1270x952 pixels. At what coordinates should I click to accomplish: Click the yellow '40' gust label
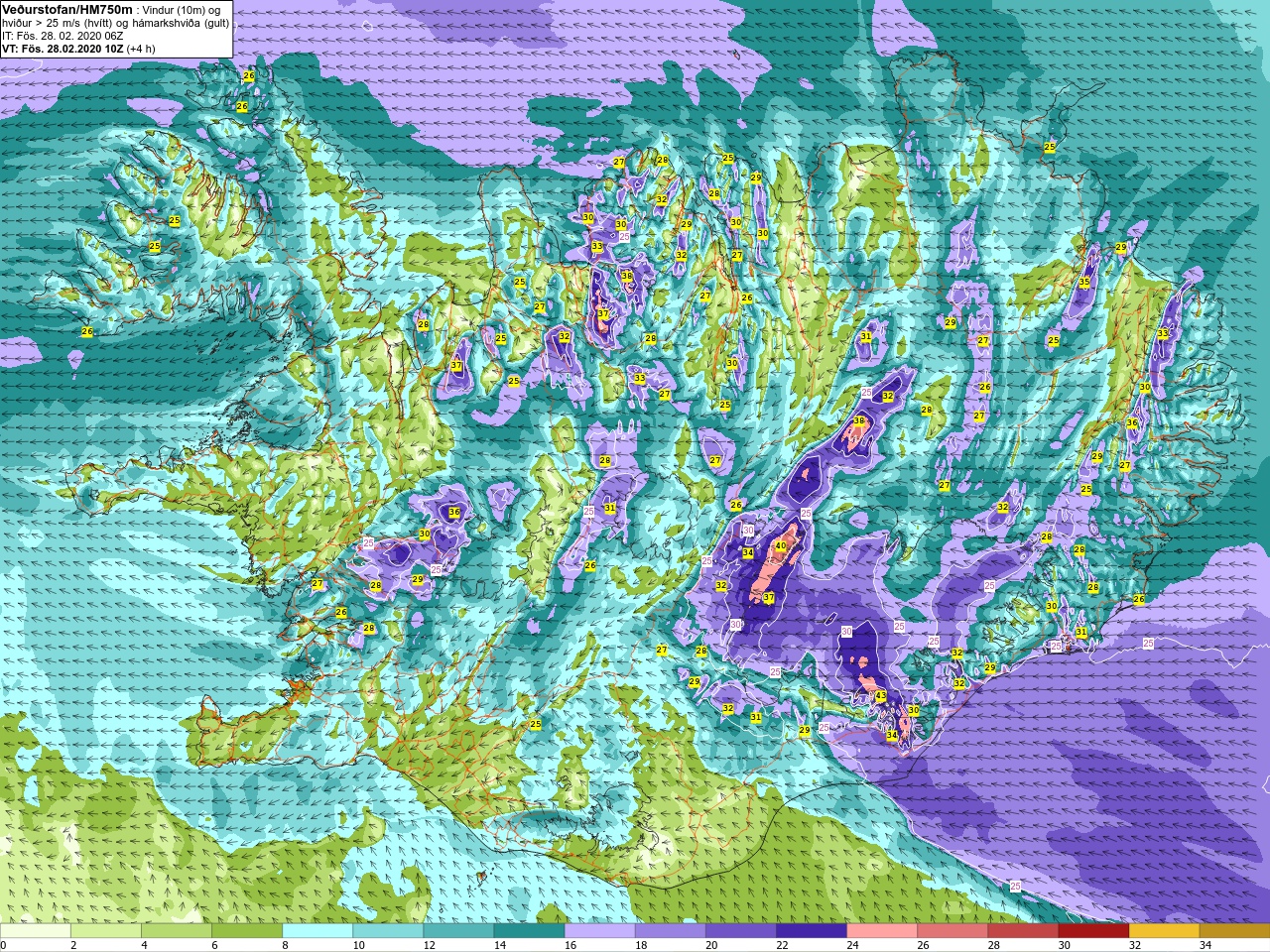(780, 546)
